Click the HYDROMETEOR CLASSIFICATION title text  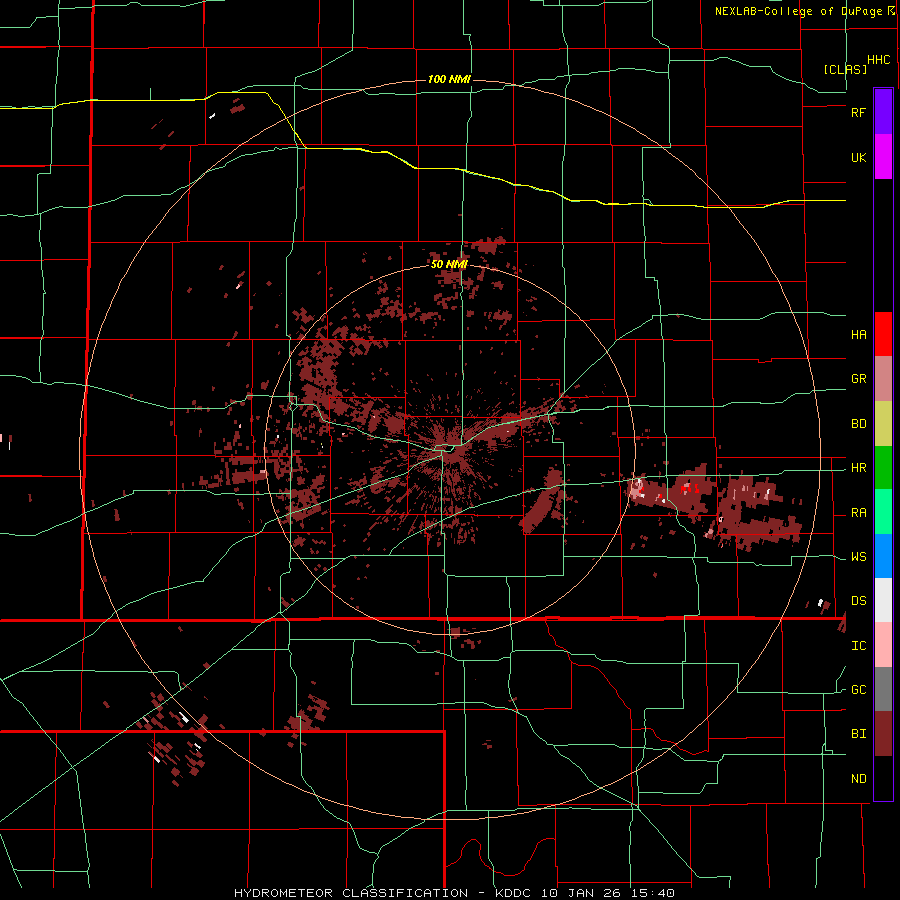click(x=351, y=893)
